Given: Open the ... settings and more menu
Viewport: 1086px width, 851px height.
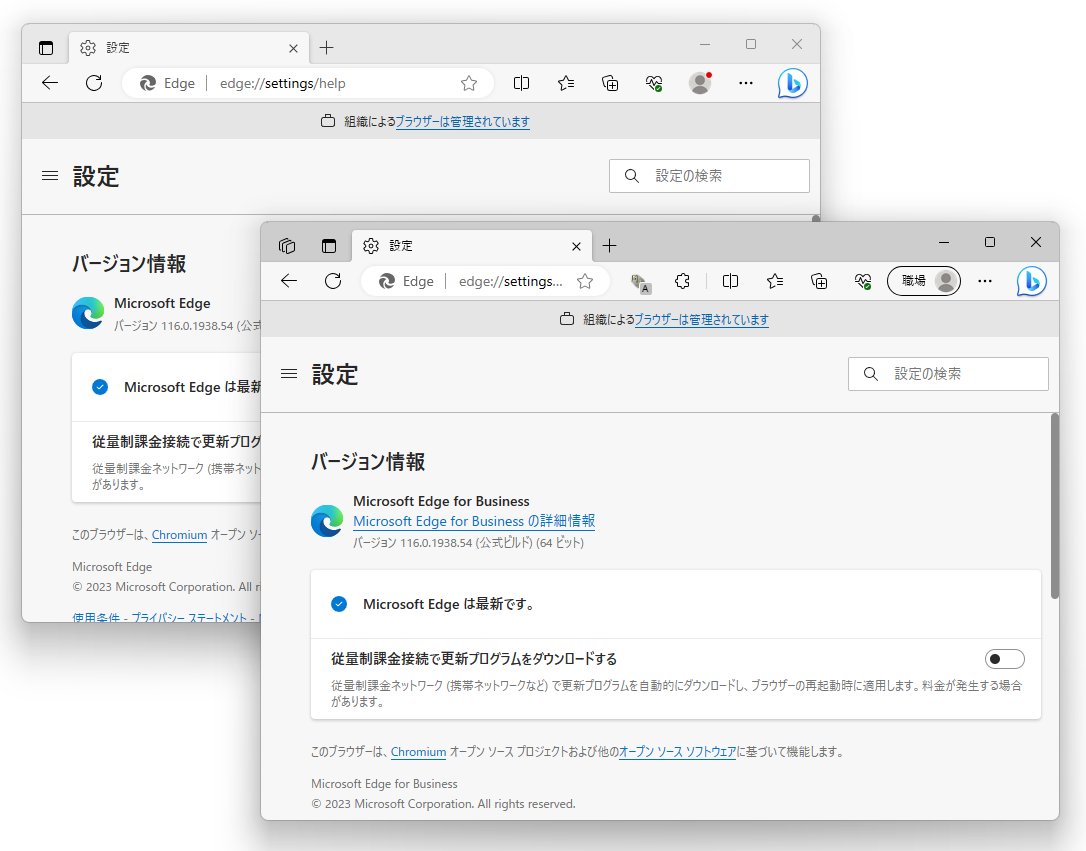Looking at the screenshot, I should tap(985, 281).
